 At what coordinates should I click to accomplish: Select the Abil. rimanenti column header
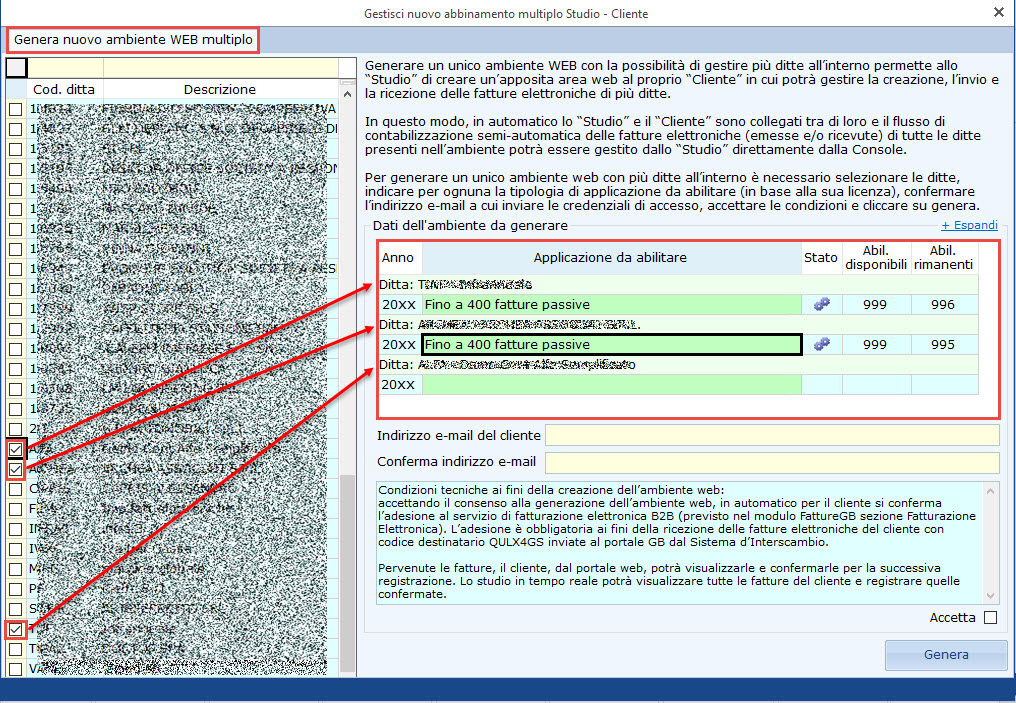tap(943, 258)
